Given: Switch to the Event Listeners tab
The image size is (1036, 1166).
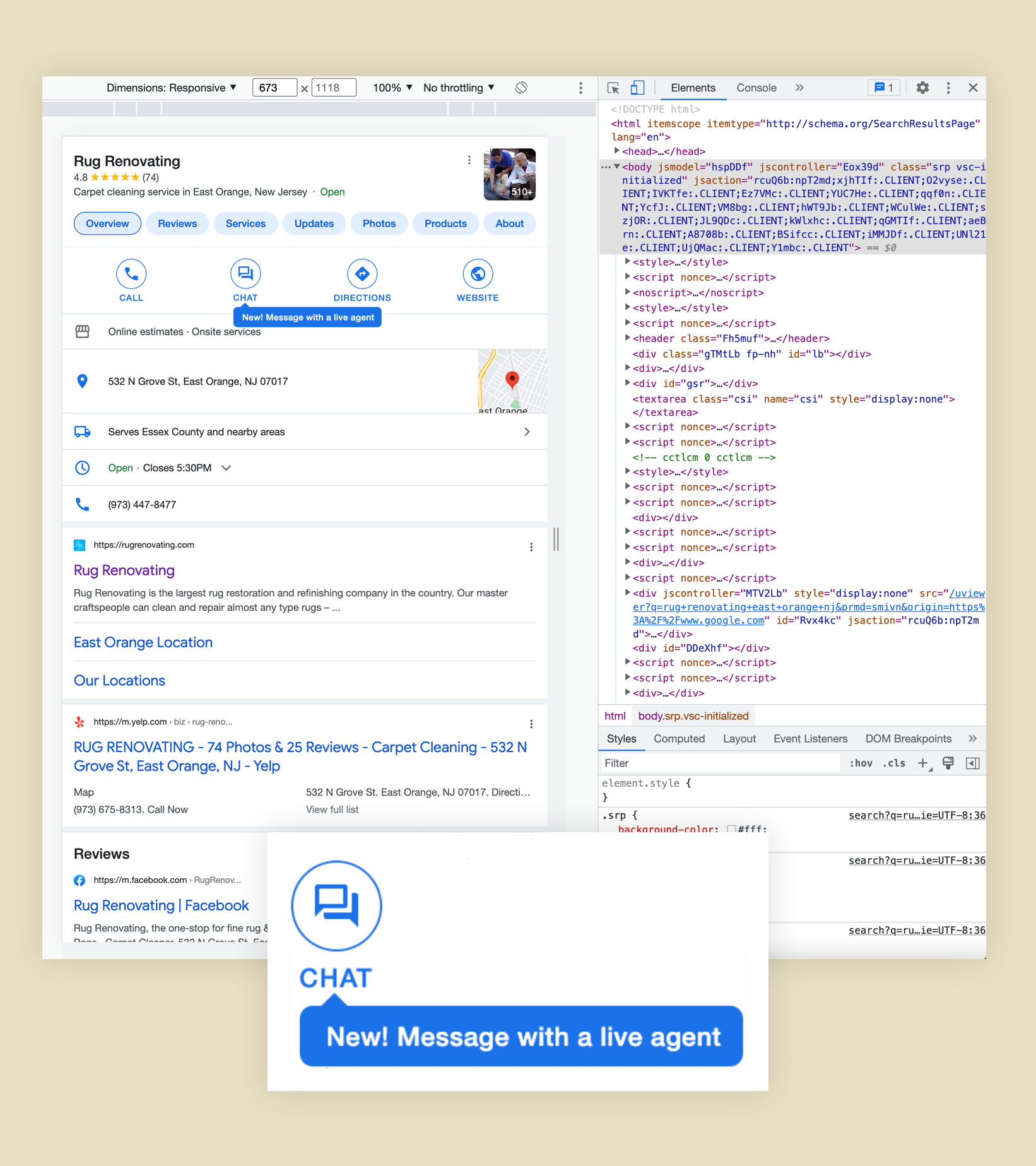Looking at the screenshot, I should click(810, 739).
